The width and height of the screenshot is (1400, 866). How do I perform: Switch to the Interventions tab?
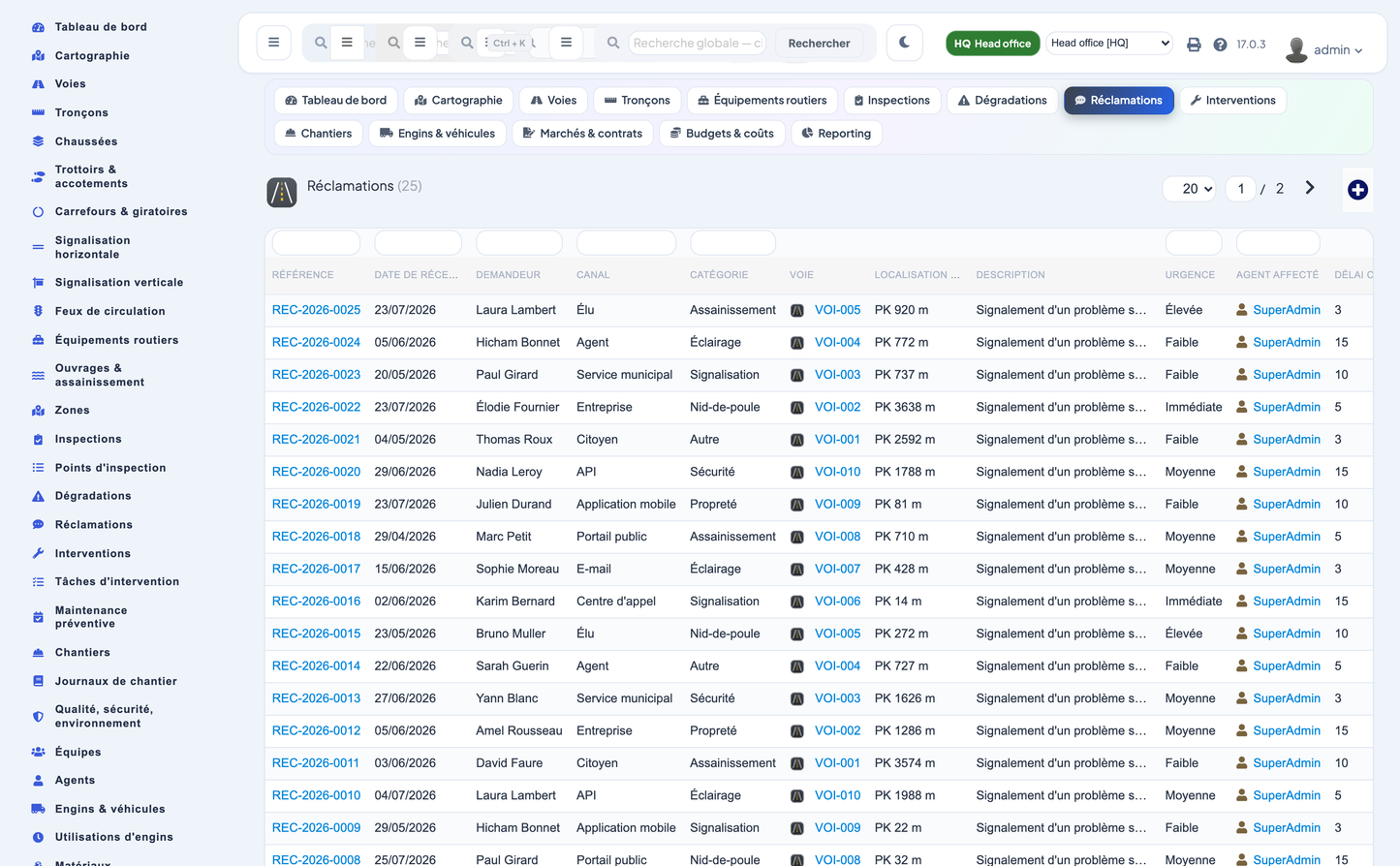tap(1232, 101)
